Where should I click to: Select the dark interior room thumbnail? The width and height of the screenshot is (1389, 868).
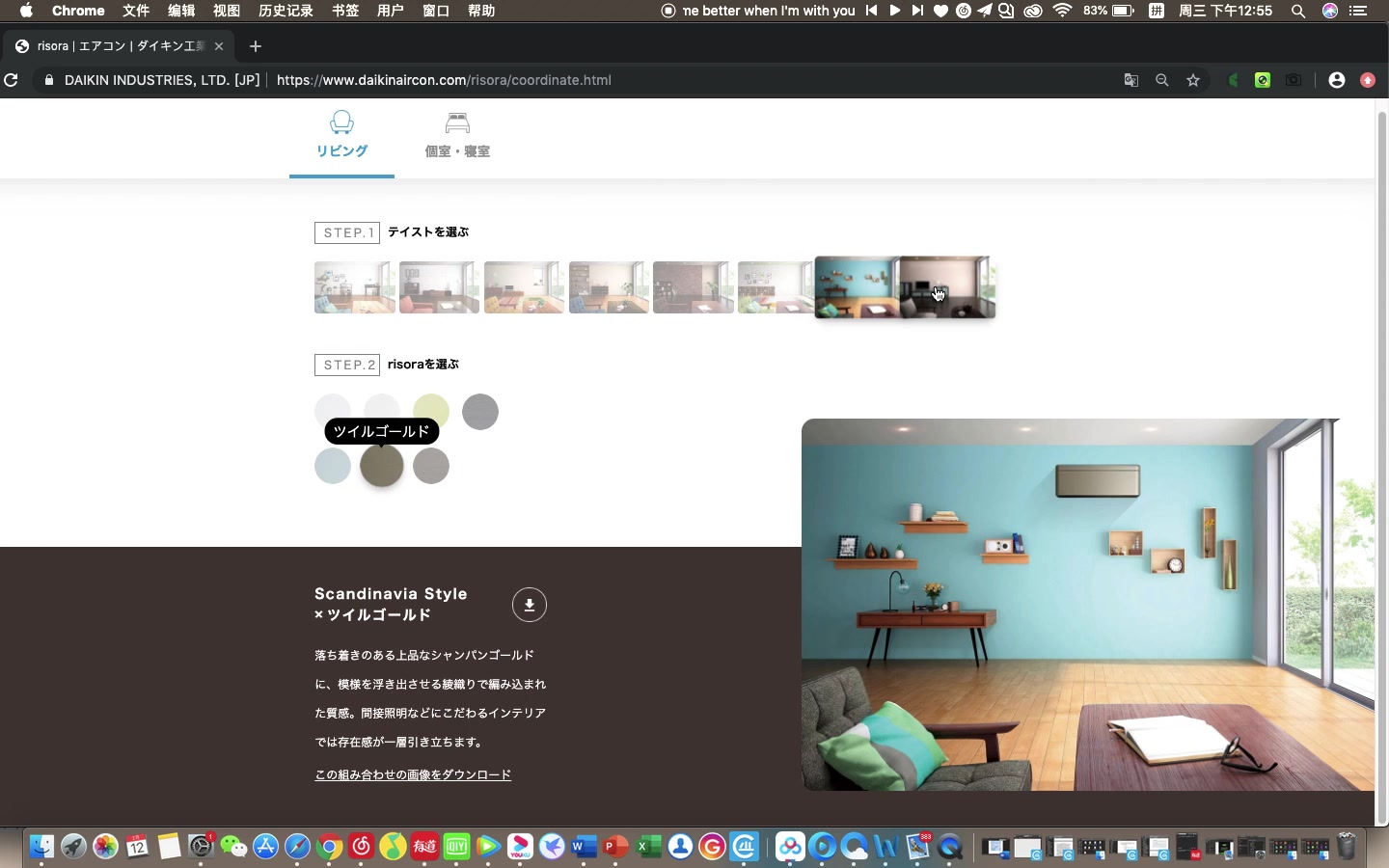point(947,287)
